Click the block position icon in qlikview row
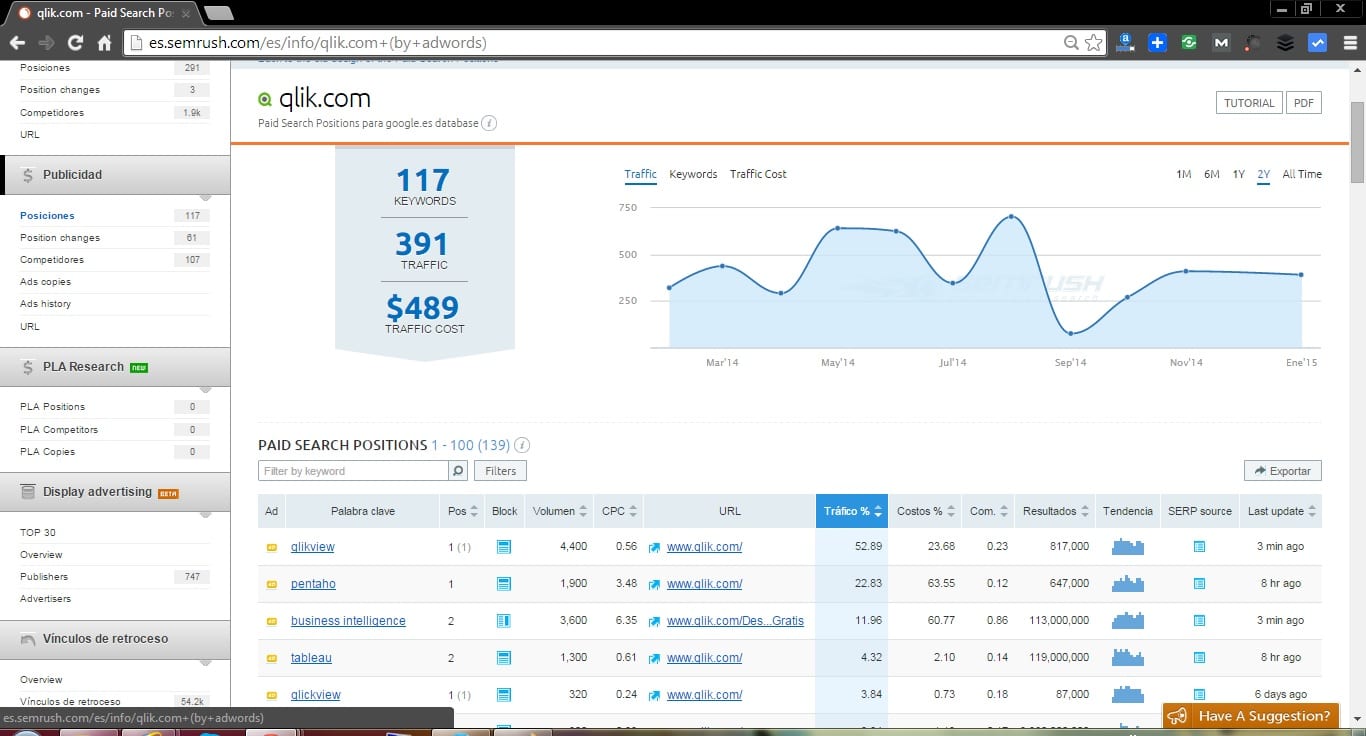 pyautogui.click(x=504, y=547)
